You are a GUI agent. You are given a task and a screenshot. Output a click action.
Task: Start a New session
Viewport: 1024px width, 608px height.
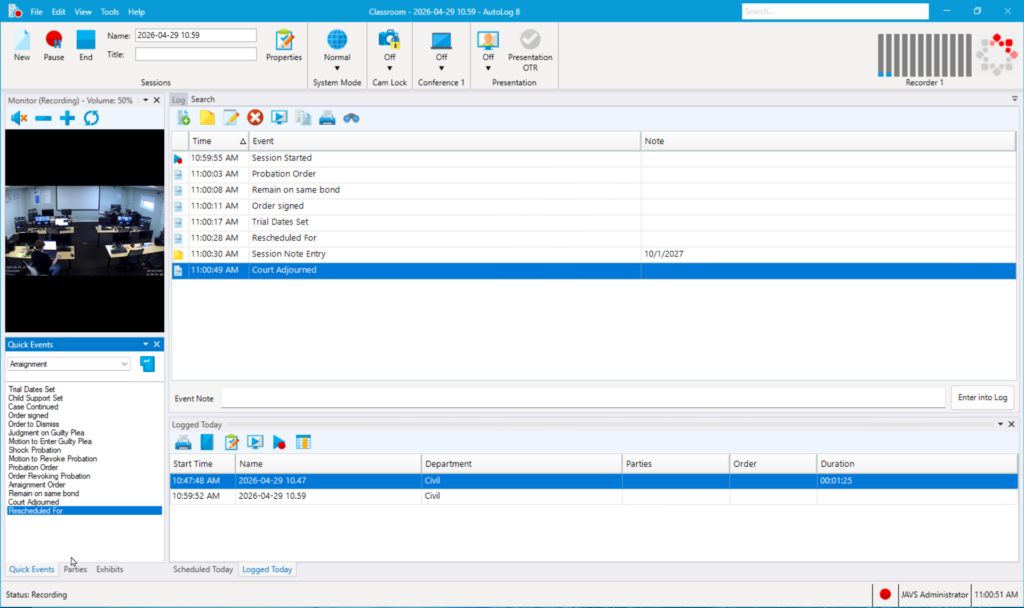(x=22, y=46)
